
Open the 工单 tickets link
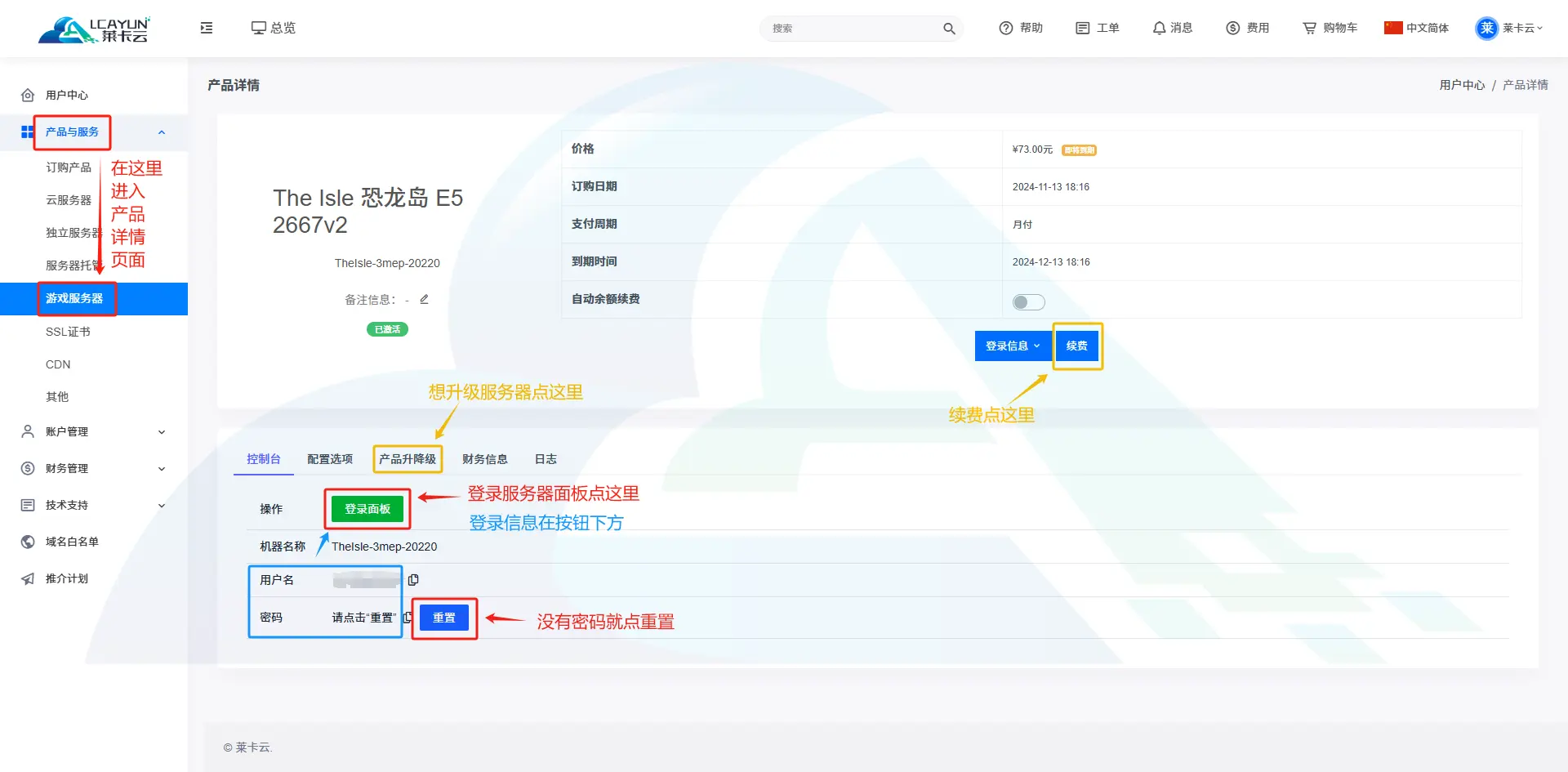pyautogui.click(x=1097, y=28)
